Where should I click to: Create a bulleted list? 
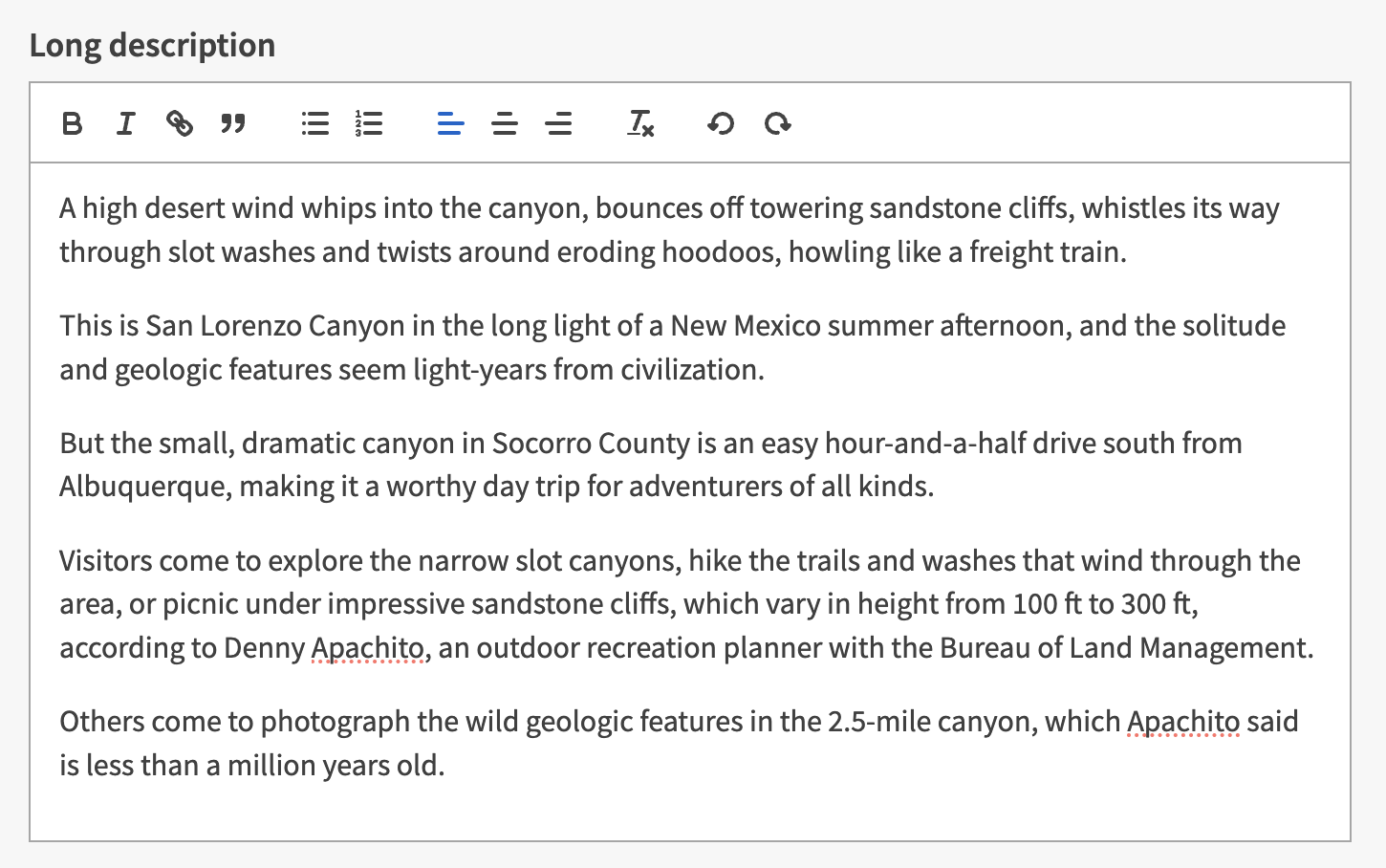314,123
